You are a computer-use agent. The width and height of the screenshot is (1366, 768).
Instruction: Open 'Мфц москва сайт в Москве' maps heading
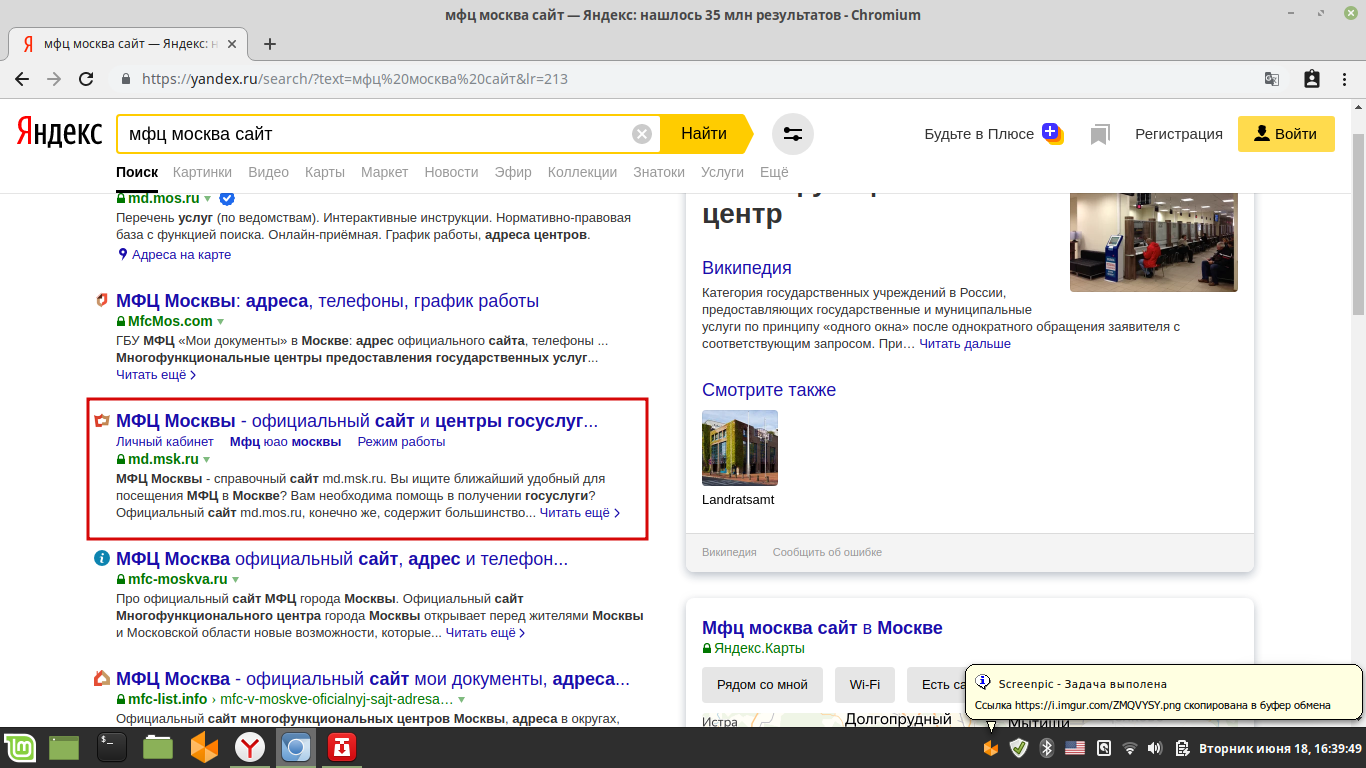tap(822, 628)
